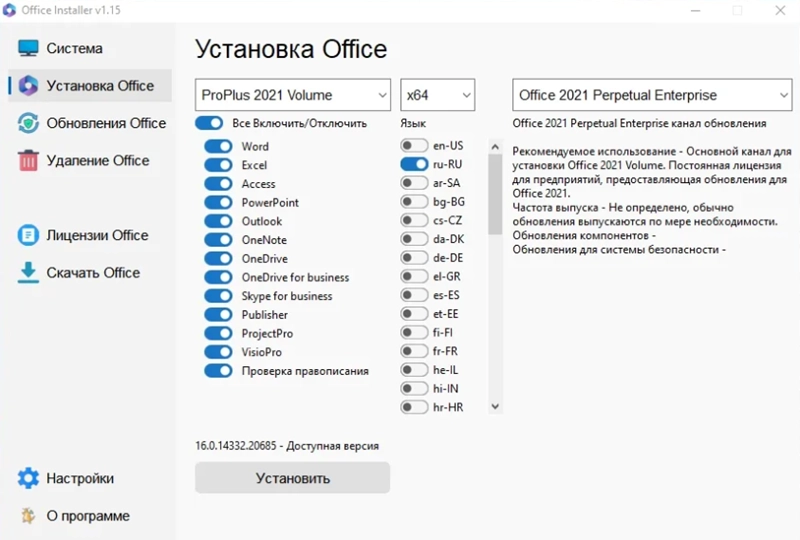Switch on the hi-IN language
Screen dimensions: 800x540
coord(414,389)
